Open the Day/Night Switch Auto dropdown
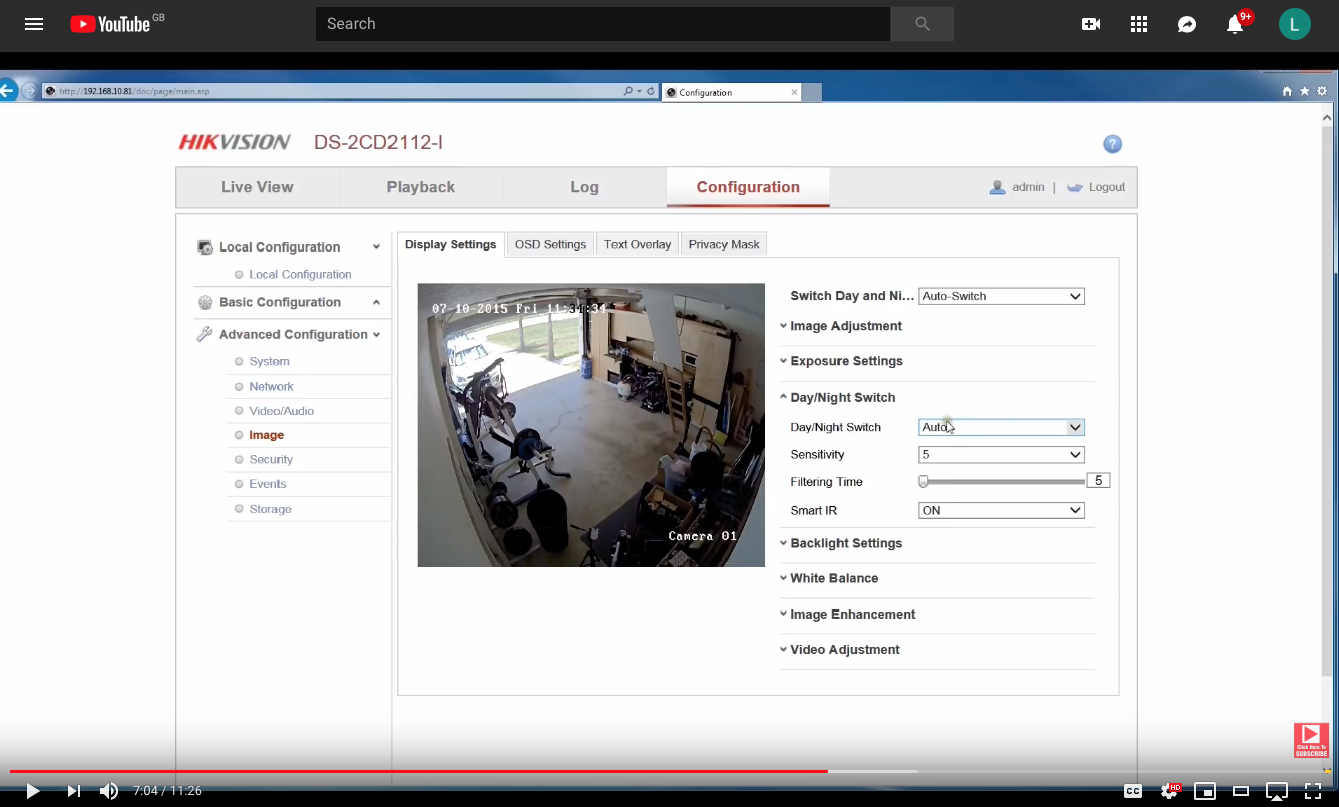 [x=1001, y=427]
